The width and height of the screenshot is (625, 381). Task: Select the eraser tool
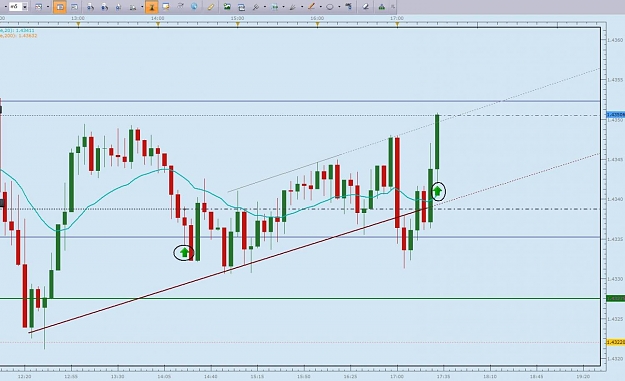point(365,6)
